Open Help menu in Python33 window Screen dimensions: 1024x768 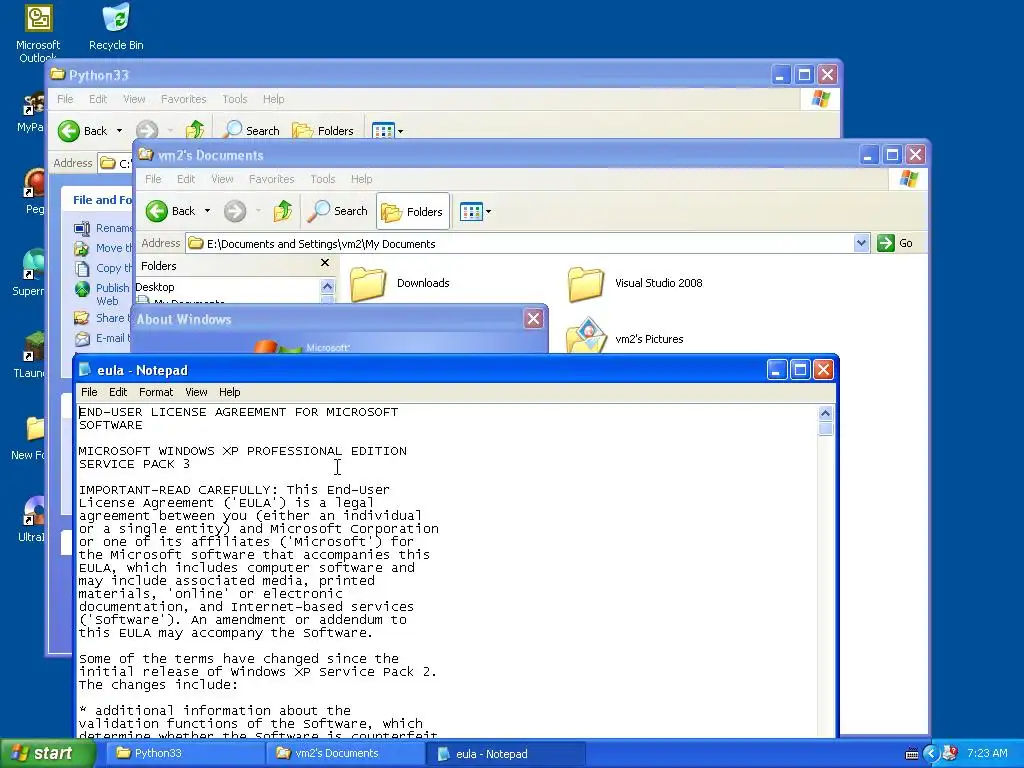coord(273,99)
